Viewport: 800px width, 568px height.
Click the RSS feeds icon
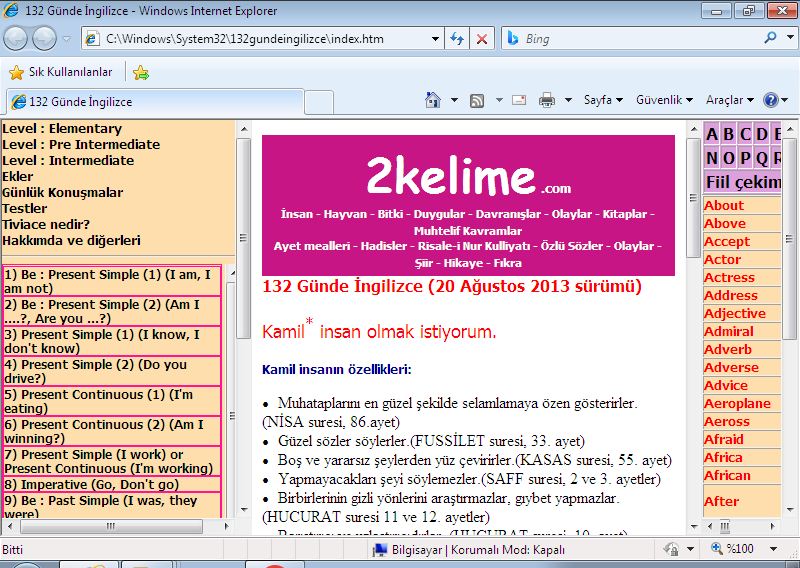click(477, 101)
